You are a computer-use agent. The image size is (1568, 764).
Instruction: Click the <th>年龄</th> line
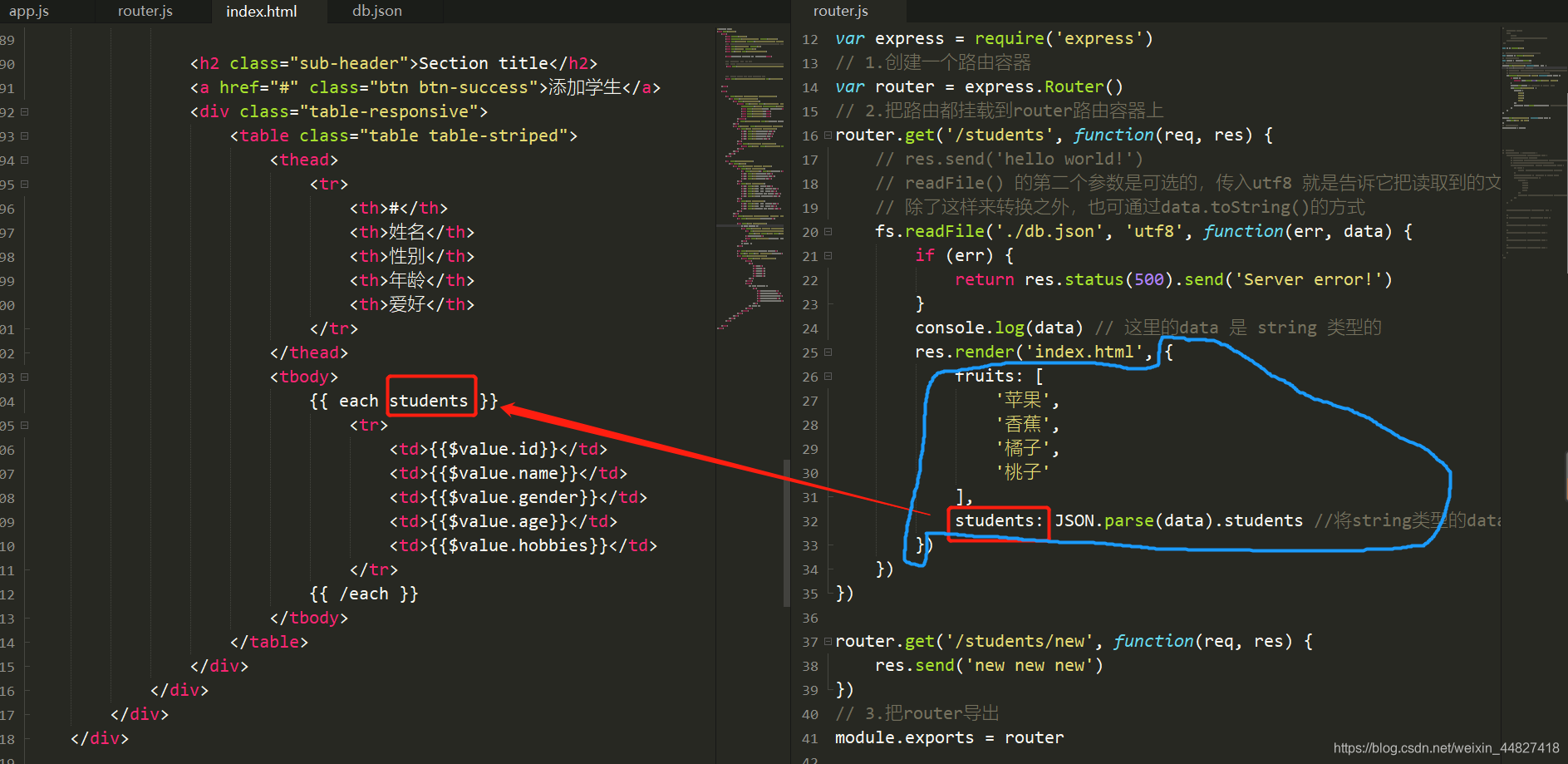point(412,280)
